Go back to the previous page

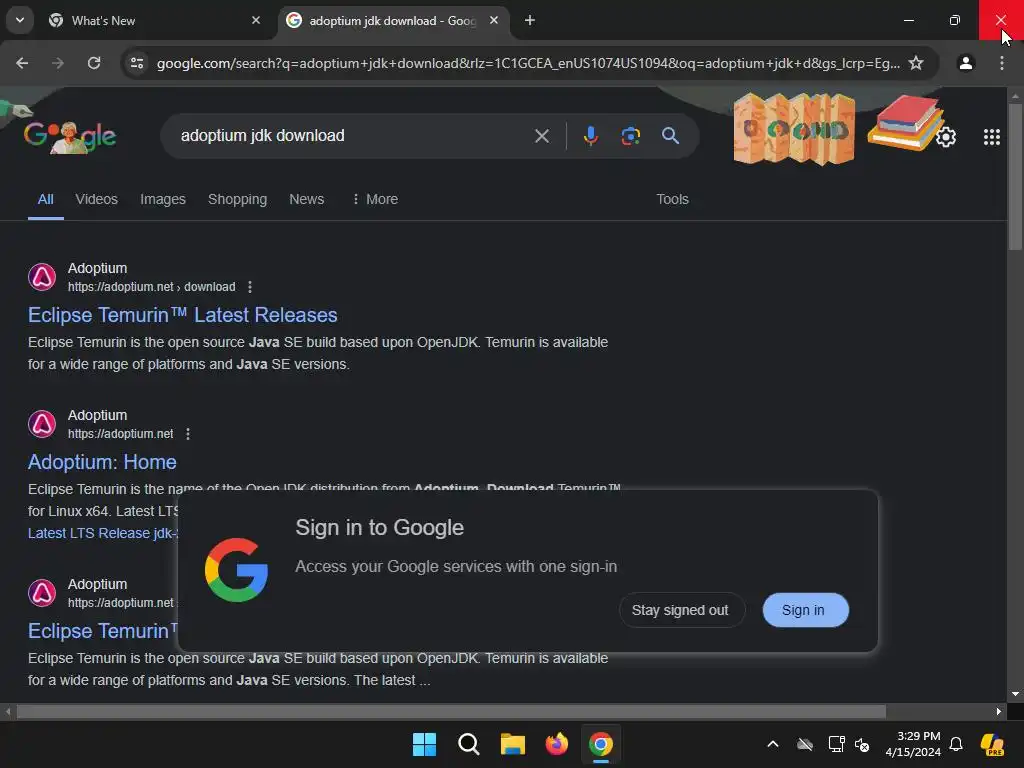tap(22, 63)
